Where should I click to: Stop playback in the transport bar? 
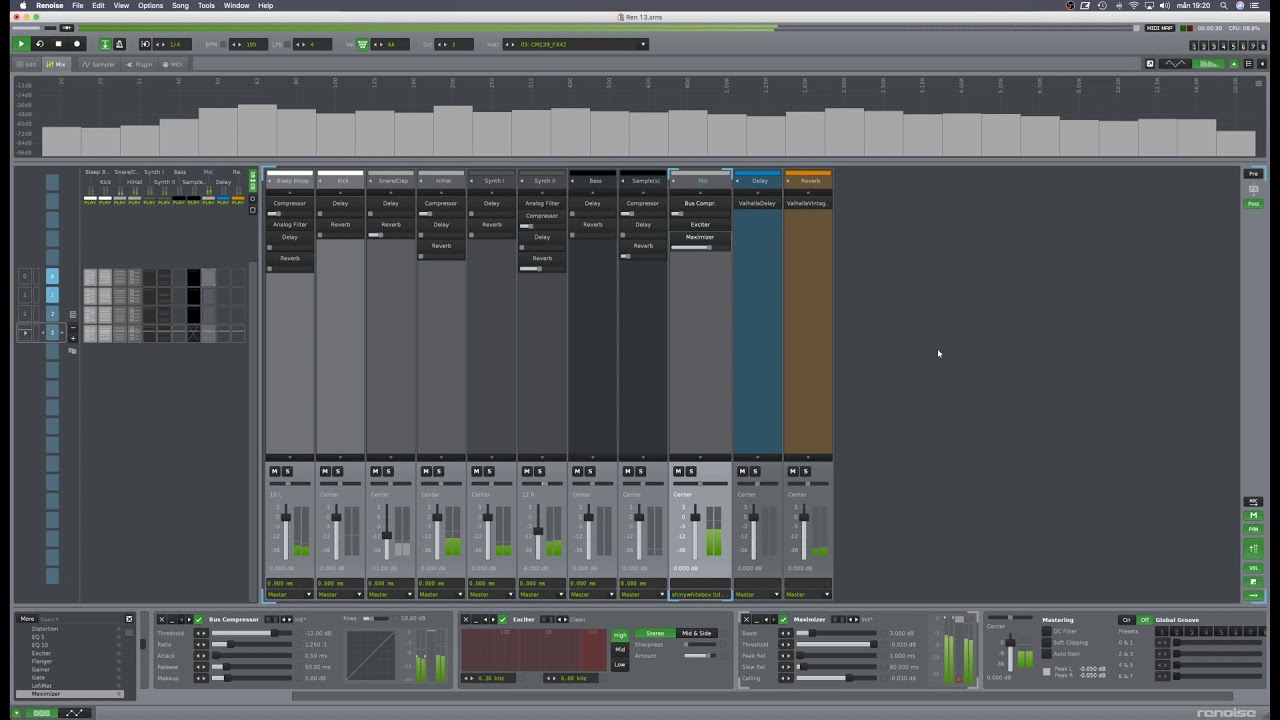click(x=58, y=44)
